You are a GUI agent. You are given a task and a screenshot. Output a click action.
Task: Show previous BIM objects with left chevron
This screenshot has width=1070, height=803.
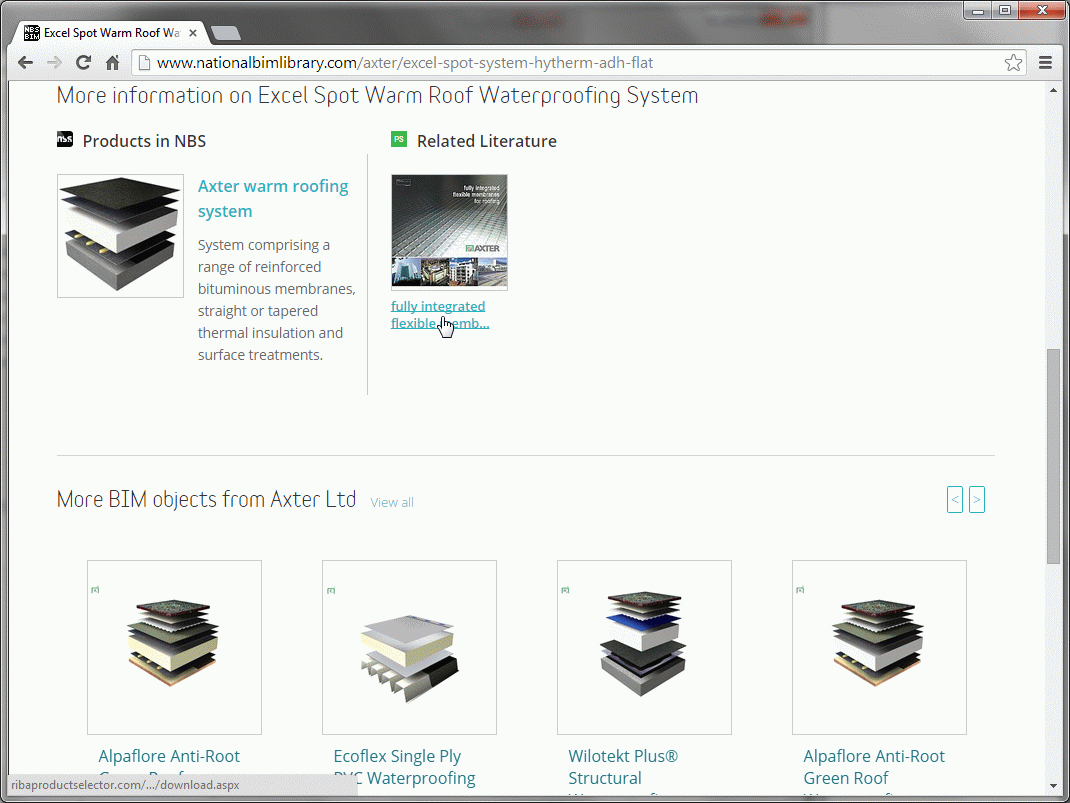pyautogui.click(x=955, y=499)
